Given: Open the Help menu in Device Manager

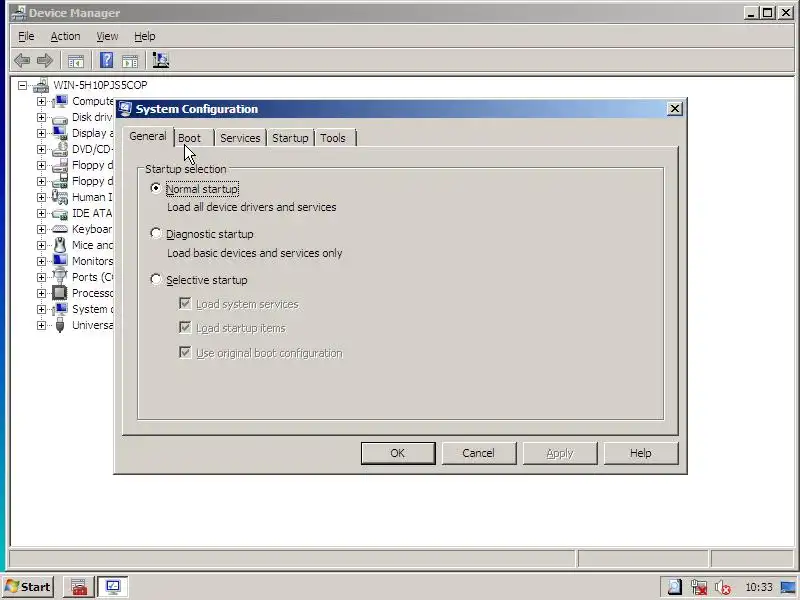Looking at the screenshot, I should [145, 36].
